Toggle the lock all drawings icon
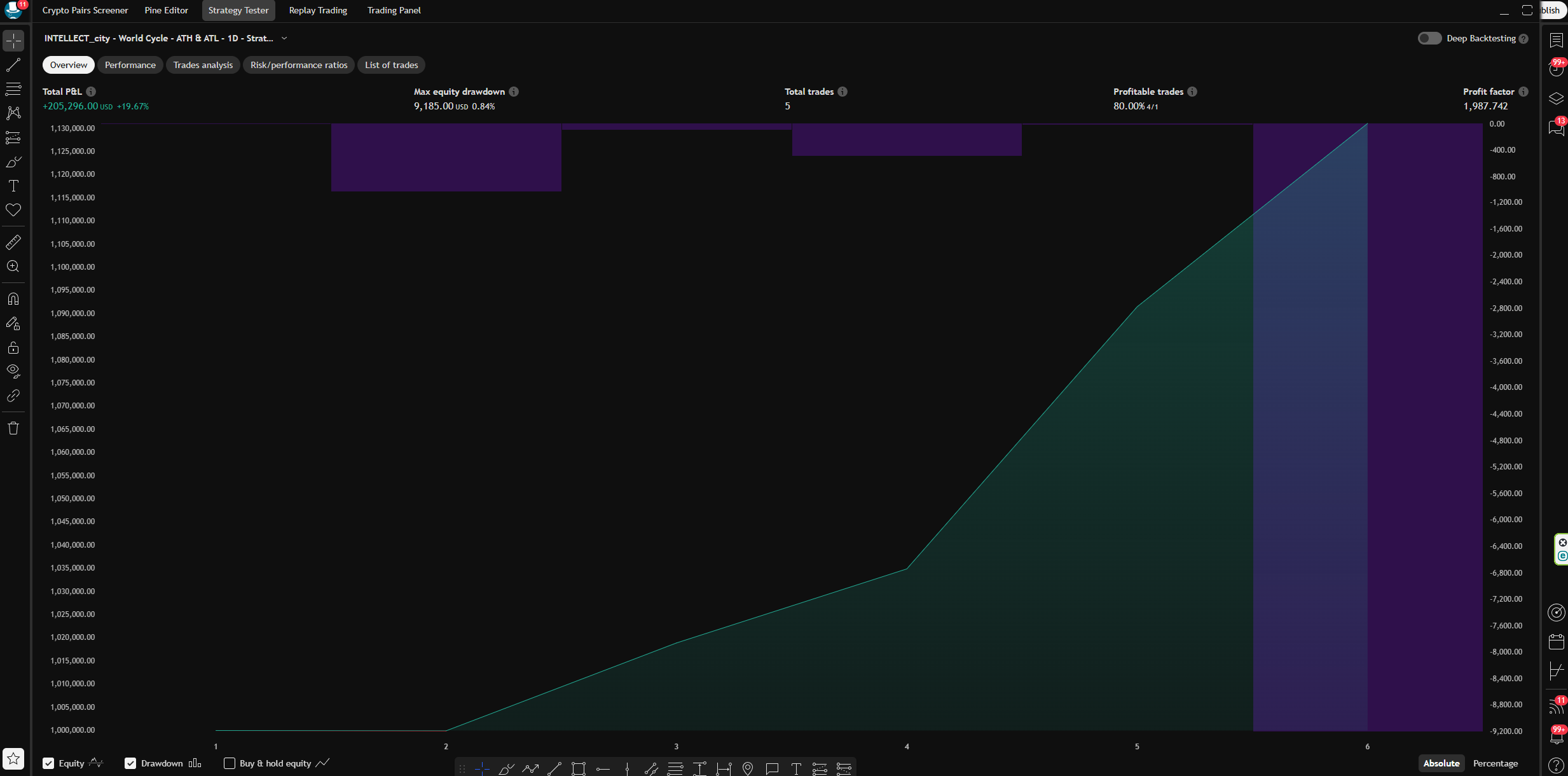This screenshot has width=1568, height=776. 13,348
